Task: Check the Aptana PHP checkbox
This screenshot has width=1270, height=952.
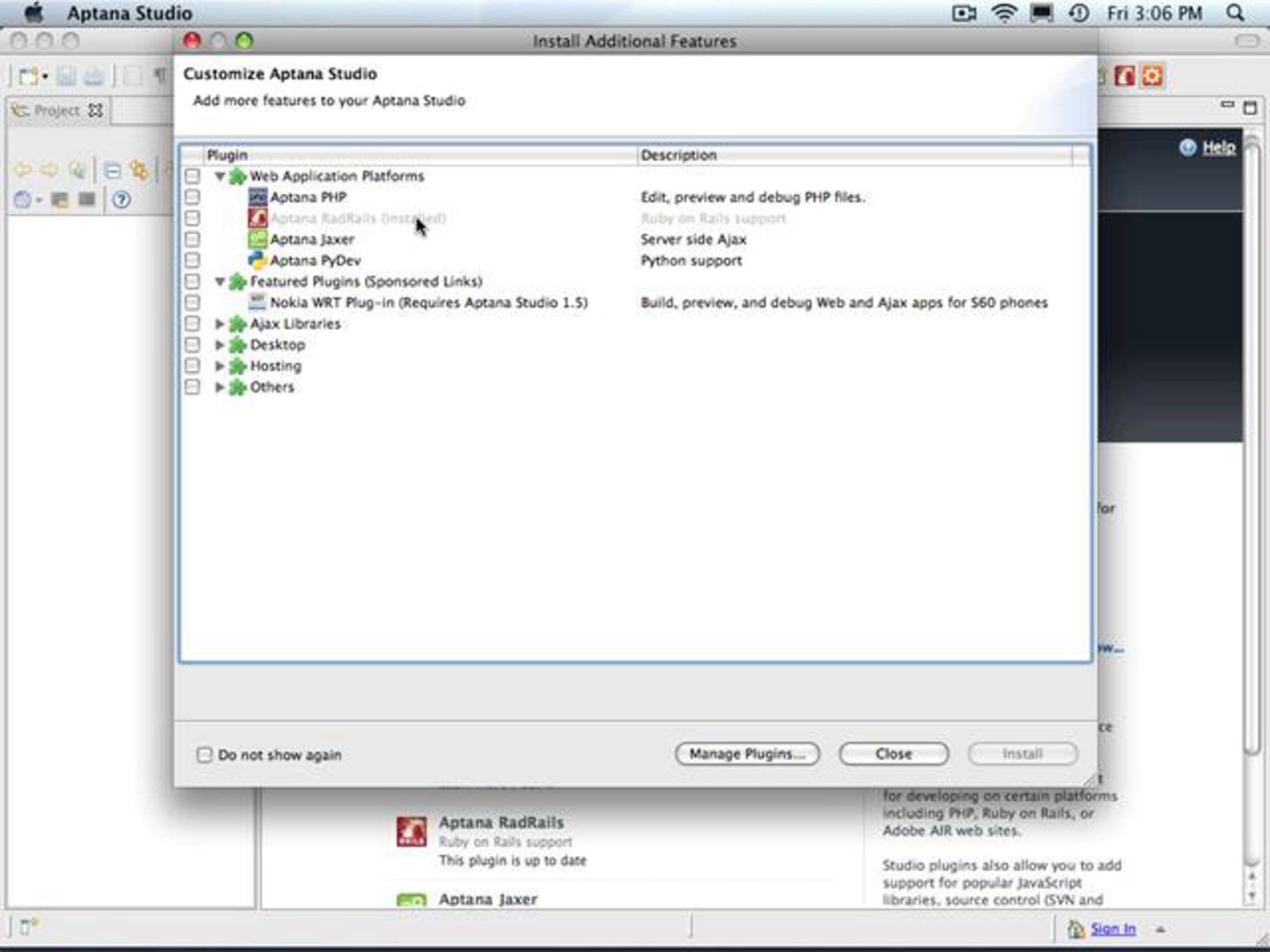Action: click(x=192, y=197)
